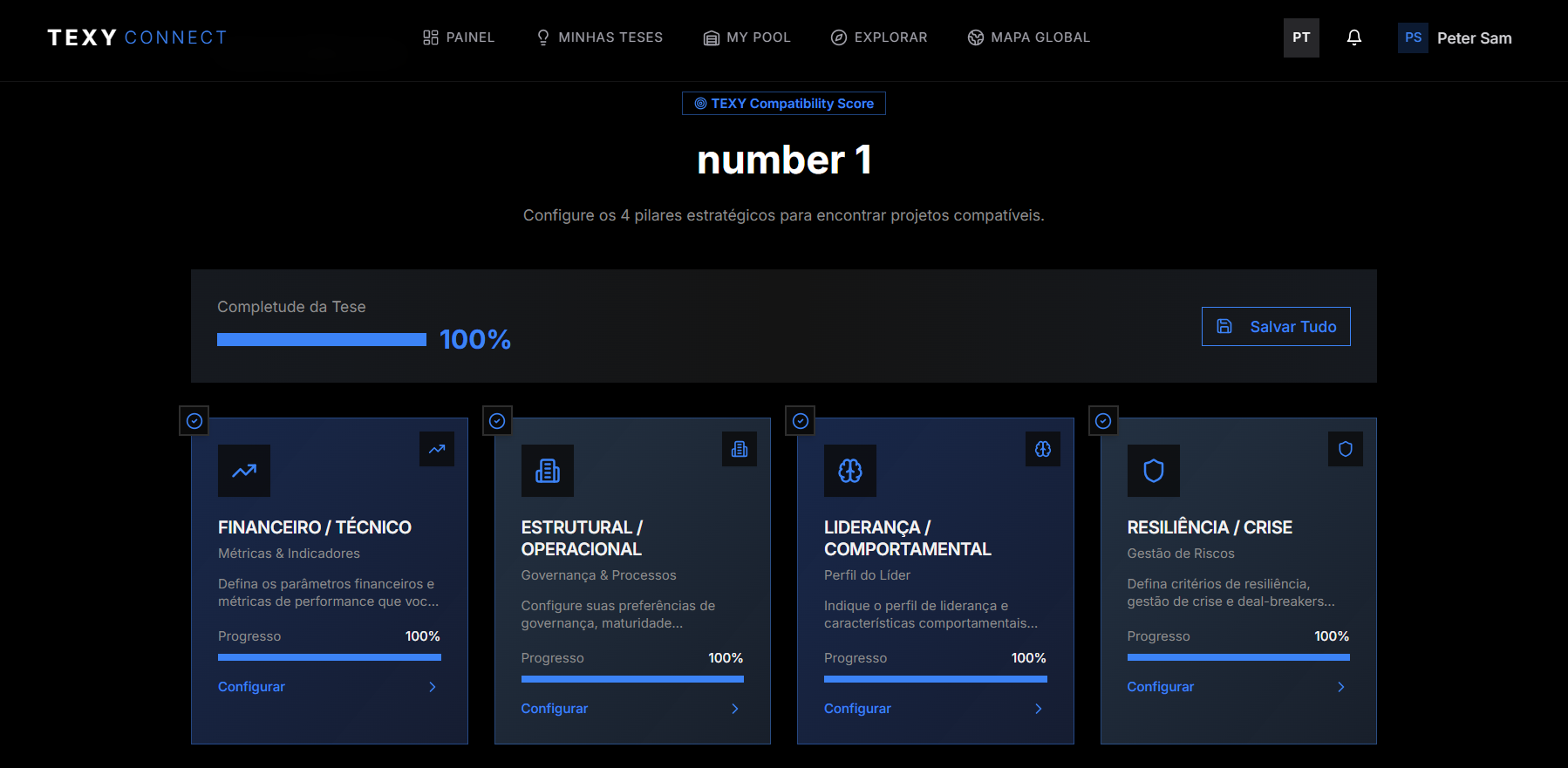Image resolution: width=1568 pixels, height=768 pixels.
Task: Click the 'Perfil do Líder' subtitle
Action: 867,575
